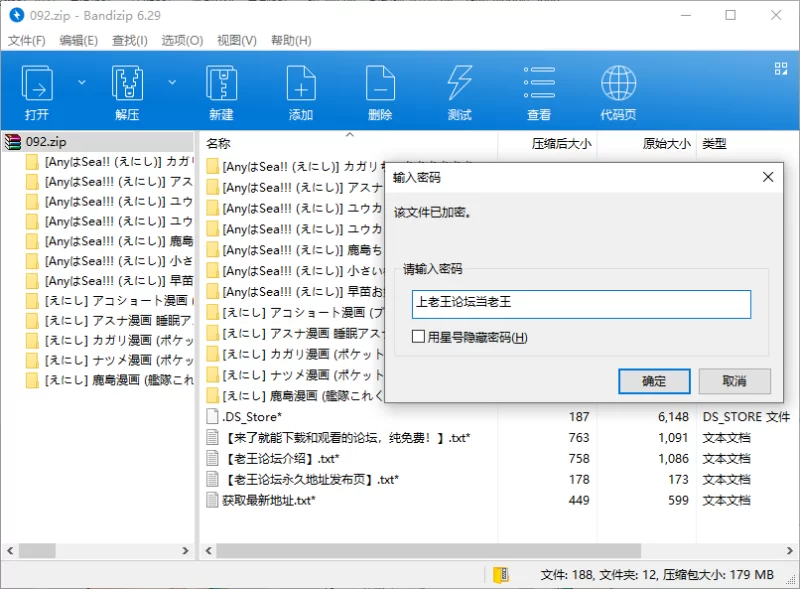Click the 确定 button in password dialog
800x589 pixels.
coord(654,381)
